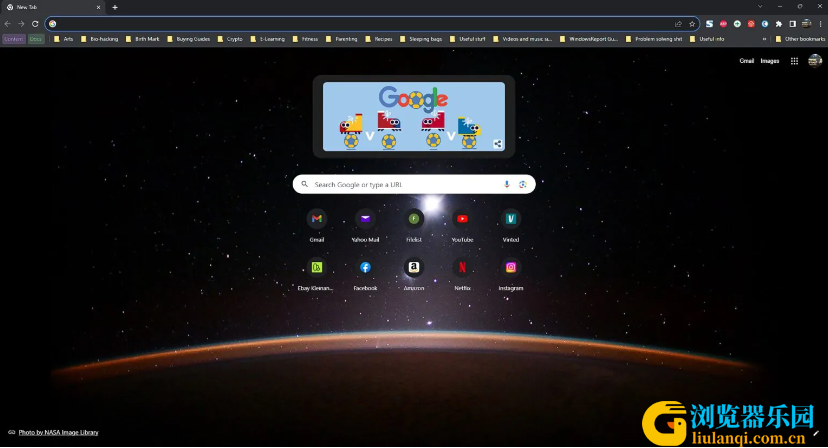Open the green F shortcut tile
Viewport: 828px width, 448px height.
pos(413,225)
